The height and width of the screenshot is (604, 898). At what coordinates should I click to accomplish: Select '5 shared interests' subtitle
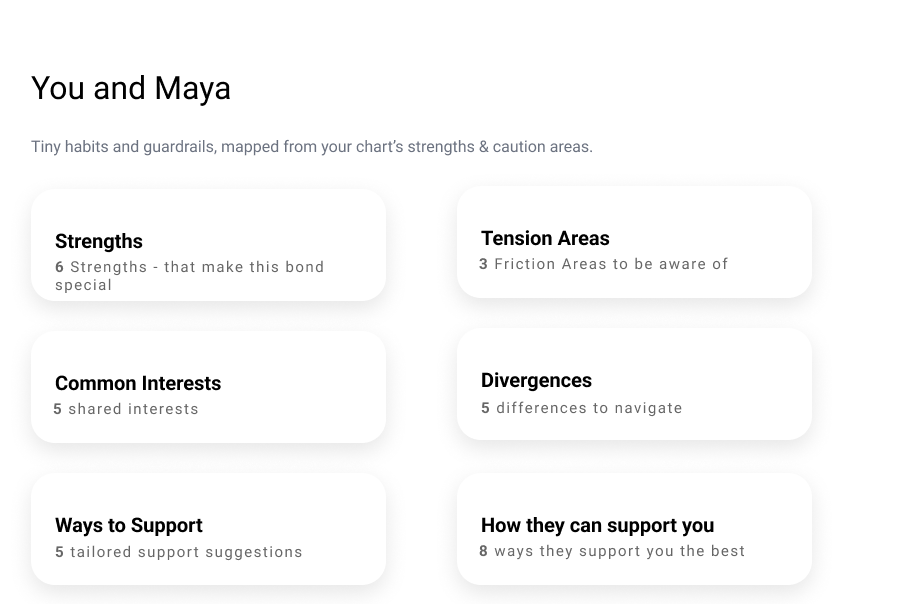click(x=126, y=409)
